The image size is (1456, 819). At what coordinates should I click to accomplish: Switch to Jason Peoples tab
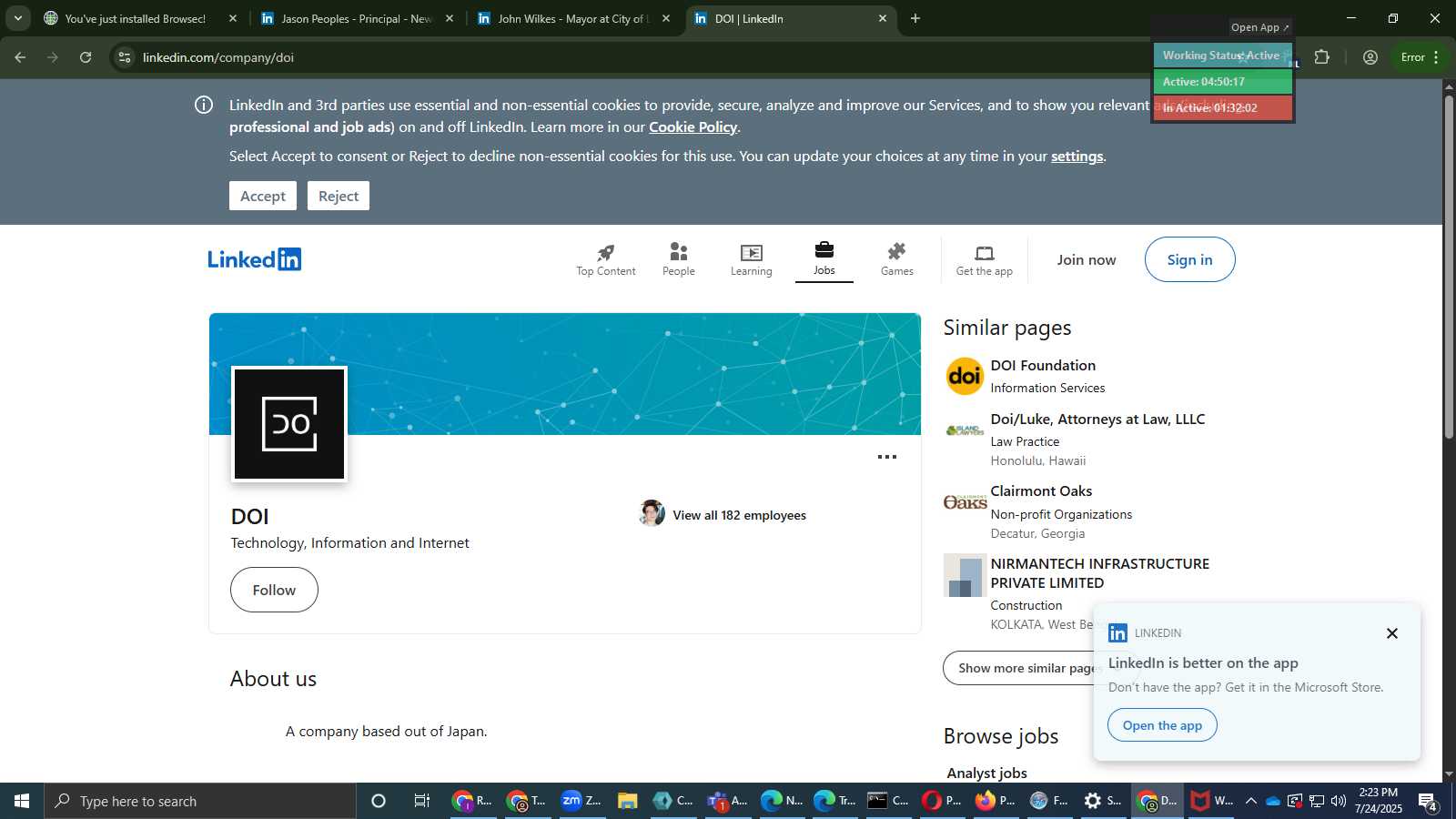click(355, 18)
